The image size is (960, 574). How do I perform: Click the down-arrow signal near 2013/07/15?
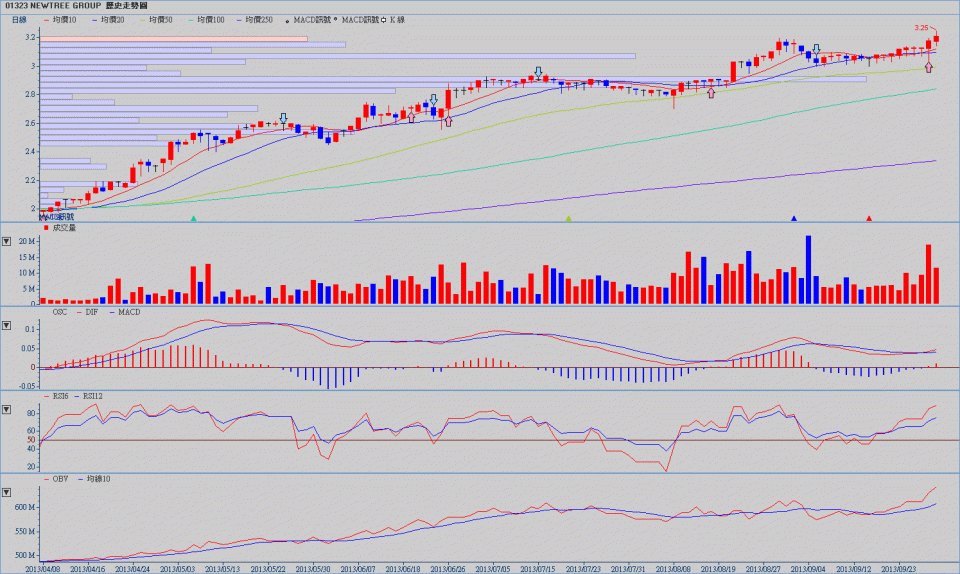539,73
